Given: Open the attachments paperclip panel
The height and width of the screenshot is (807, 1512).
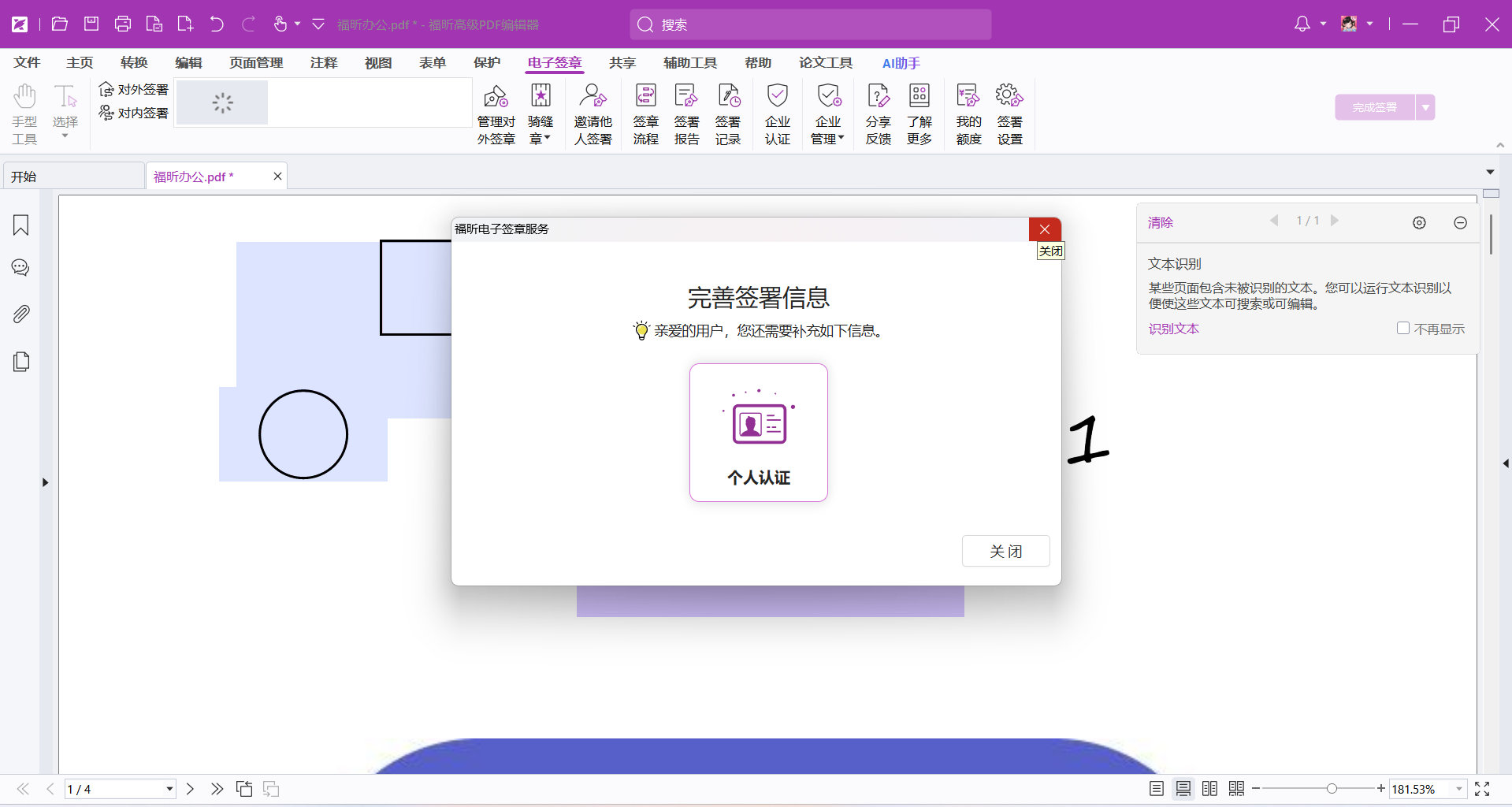Looking at the screenshot, I should 21,314.
